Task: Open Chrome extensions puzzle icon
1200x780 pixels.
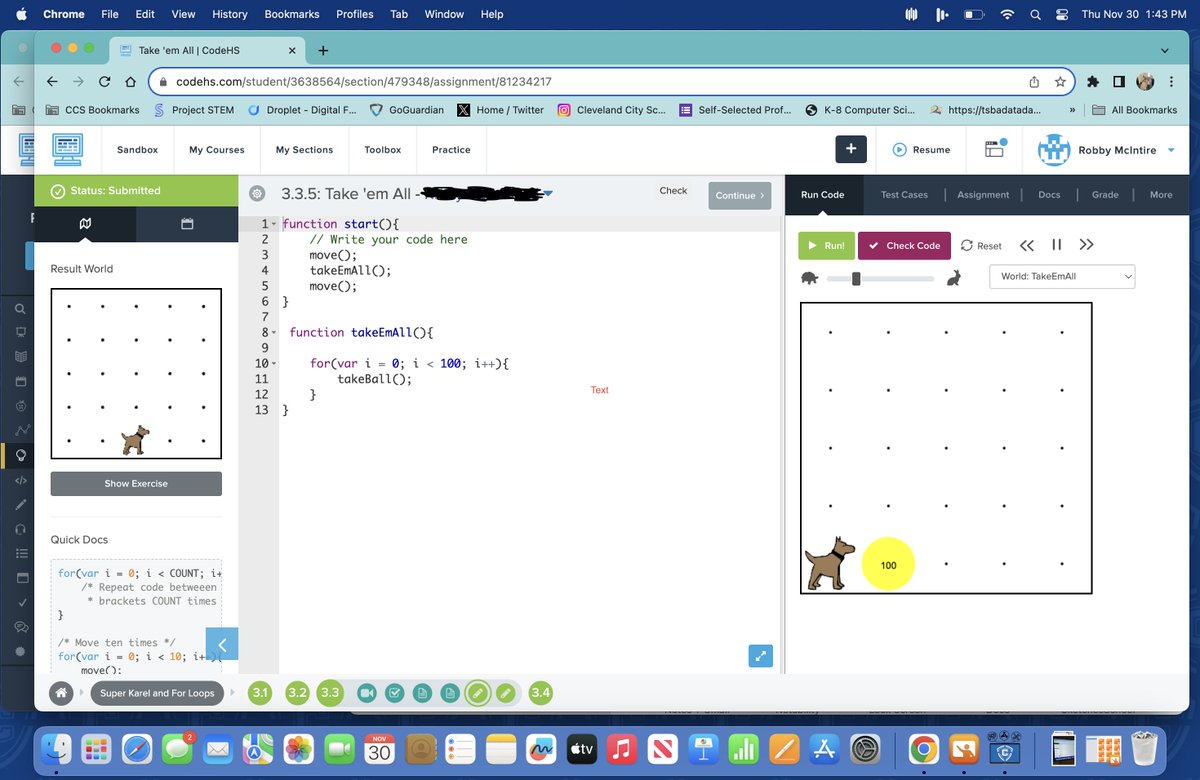Action: click(x=1093, y=82)
